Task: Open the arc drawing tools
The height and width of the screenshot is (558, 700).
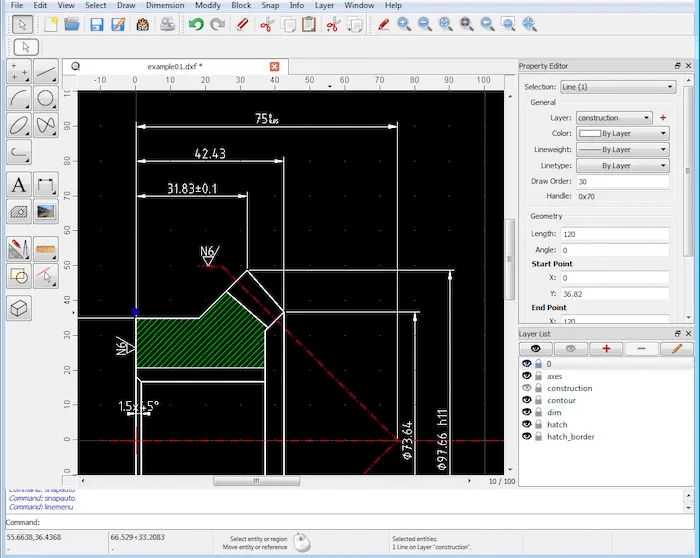Action: pyautogui.click(x=19, y=98)
